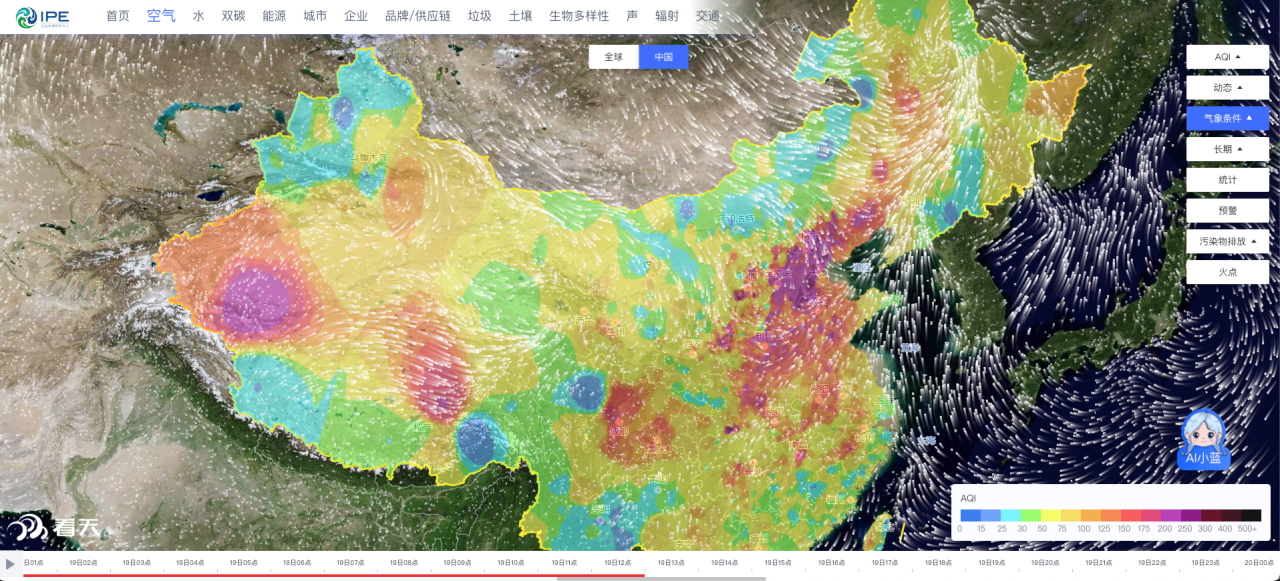Open the AI小蓝 assistant avatar
The image size is (1280, 581).
pos(1203,438)
